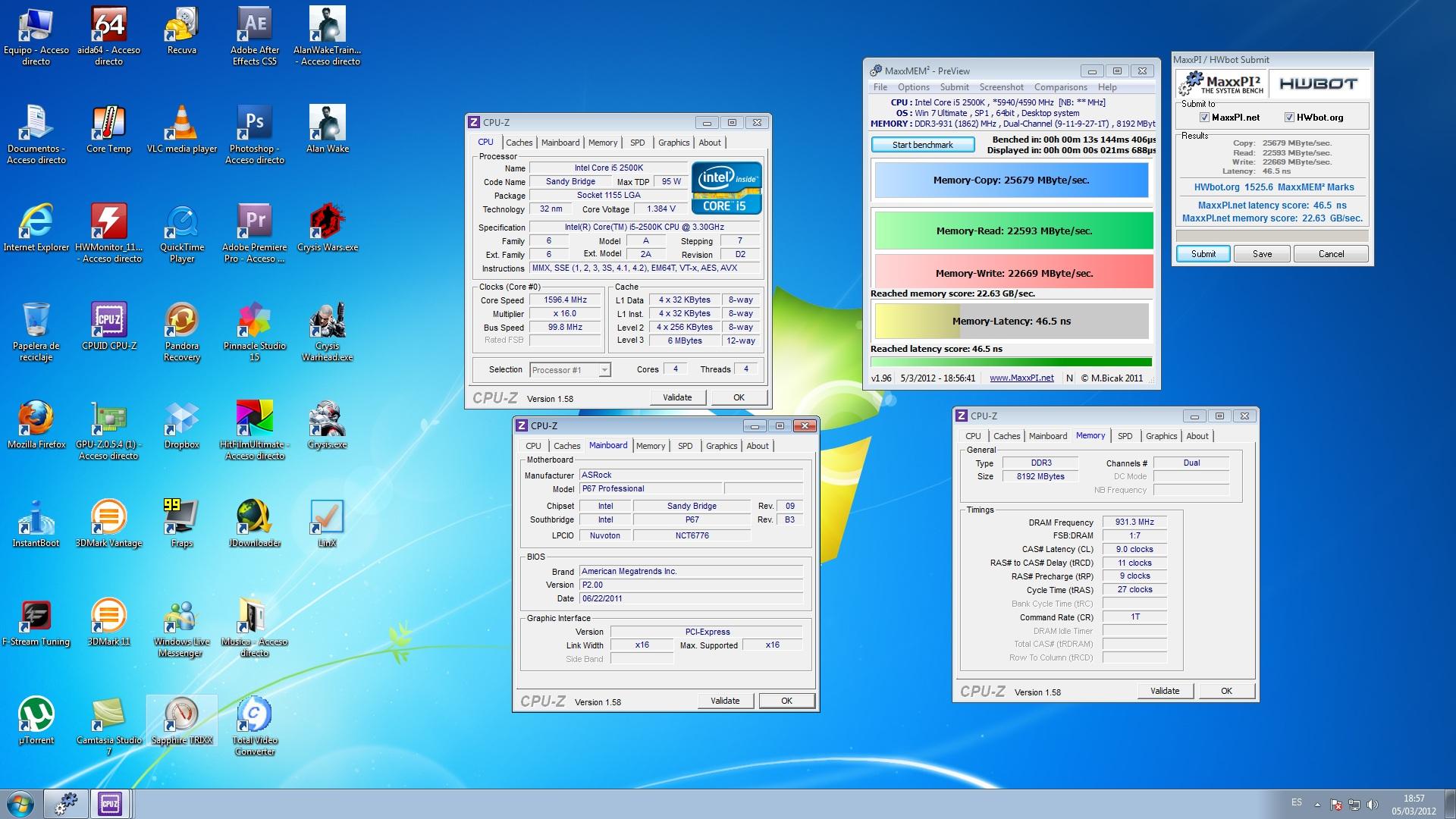Launch Alan Wake game icon
This screenshot has width=1456, height=819.
tap(328, 129)
